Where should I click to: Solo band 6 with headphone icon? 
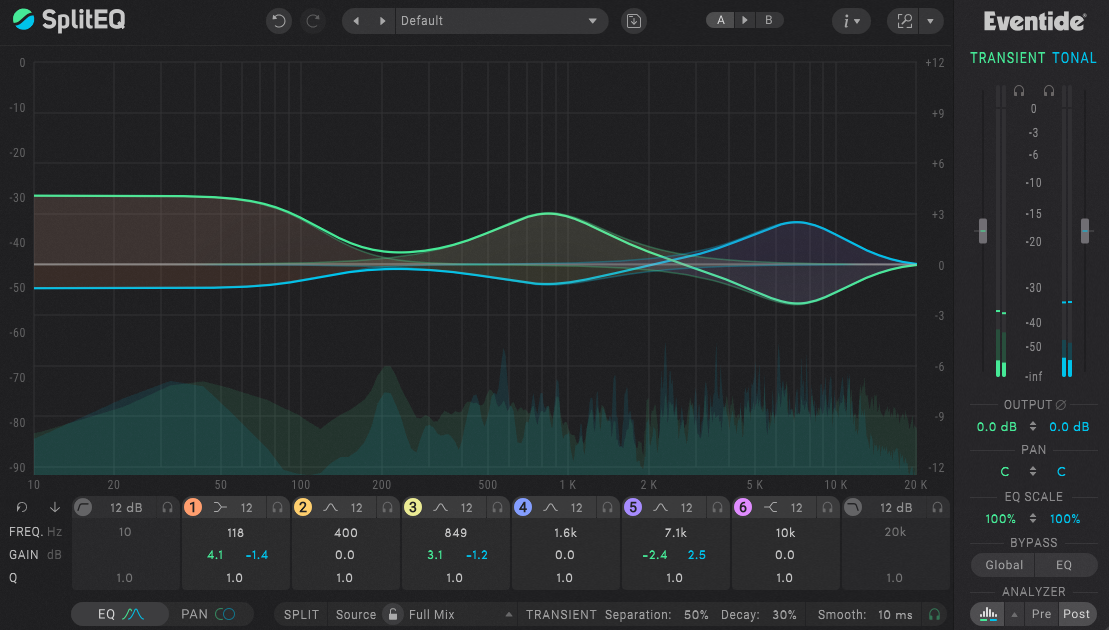click(x=828, y=508)
